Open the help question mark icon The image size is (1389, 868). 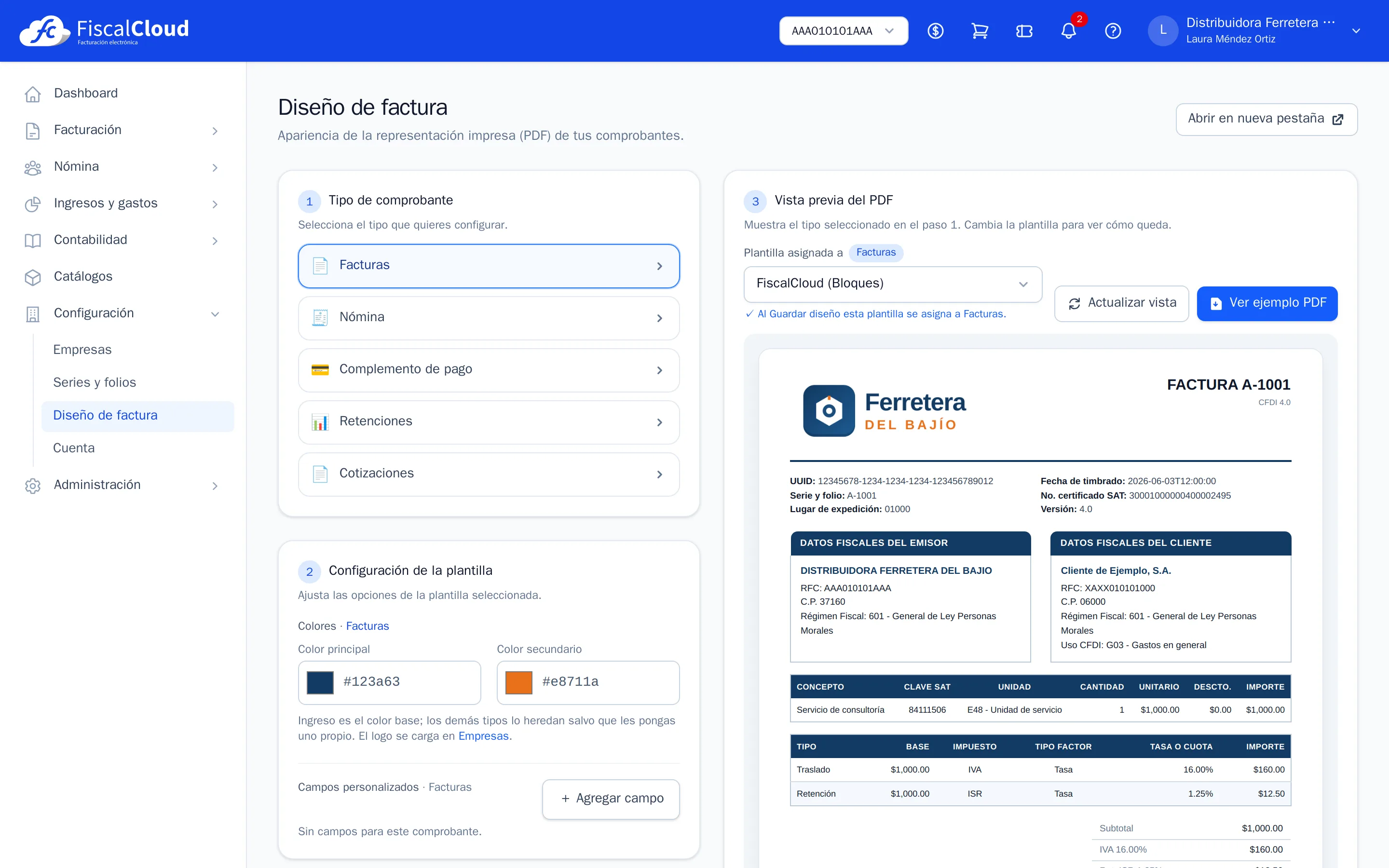[x=1113, y=31]
